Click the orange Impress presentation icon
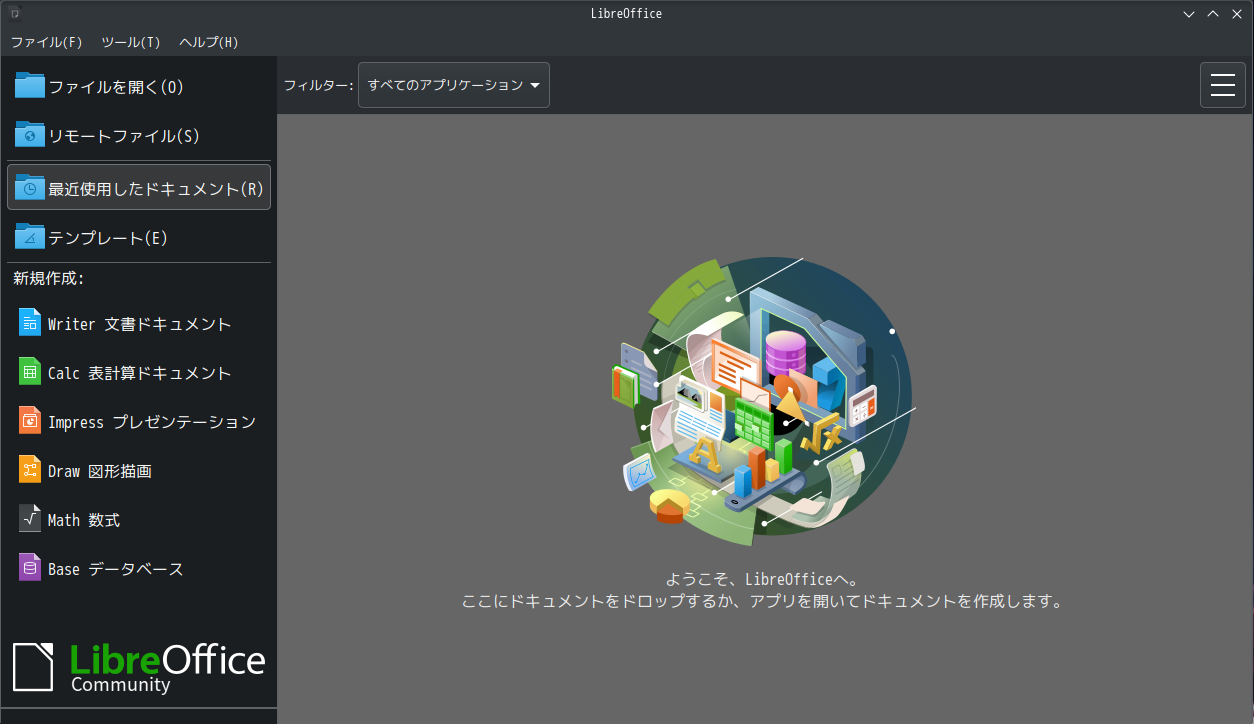The height and width of the screenshot is (724, 1254). click(x=30, y=421)
